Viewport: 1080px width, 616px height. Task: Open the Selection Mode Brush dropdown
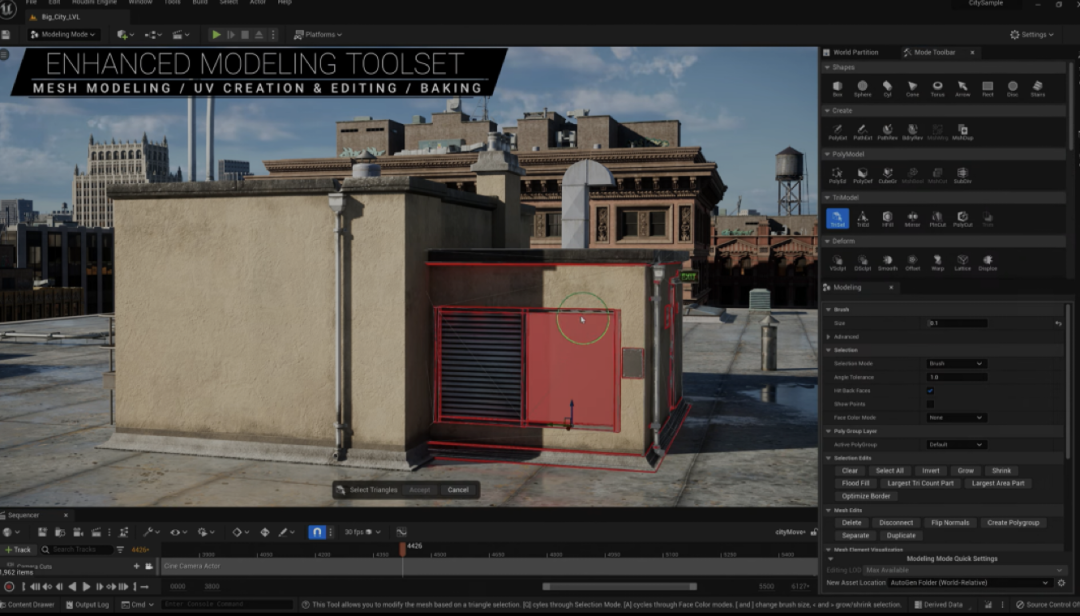tap(956, 364)
